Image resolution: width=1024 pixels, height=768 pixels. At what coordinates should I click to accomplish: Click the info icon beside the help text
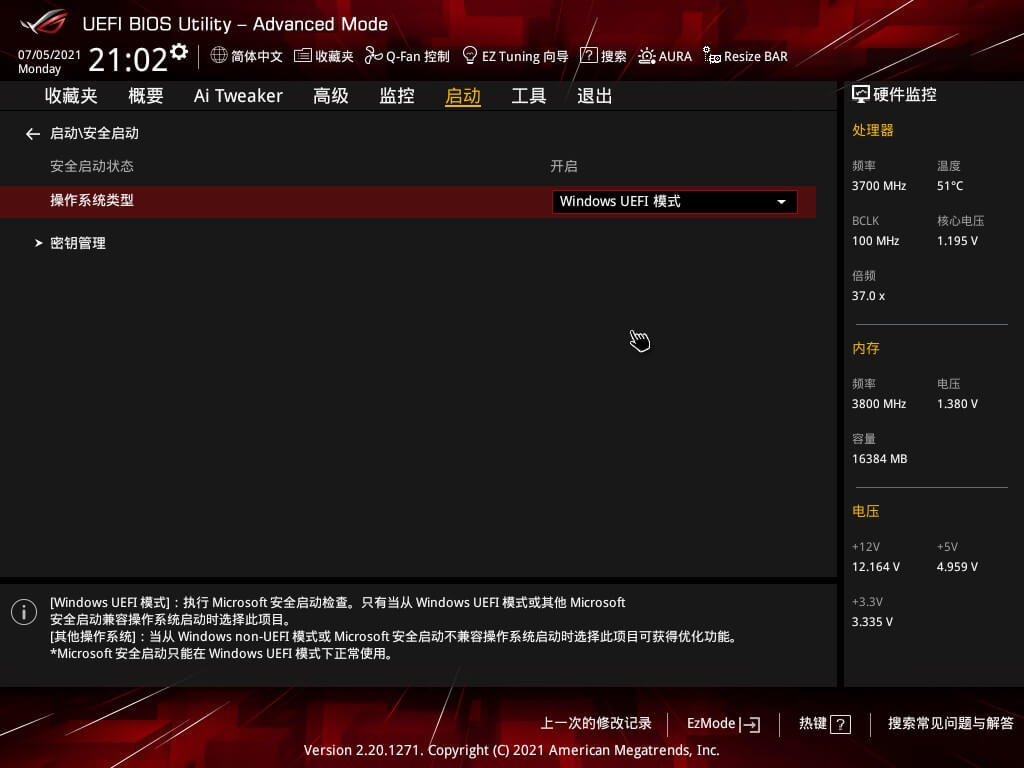coord(24,611)
